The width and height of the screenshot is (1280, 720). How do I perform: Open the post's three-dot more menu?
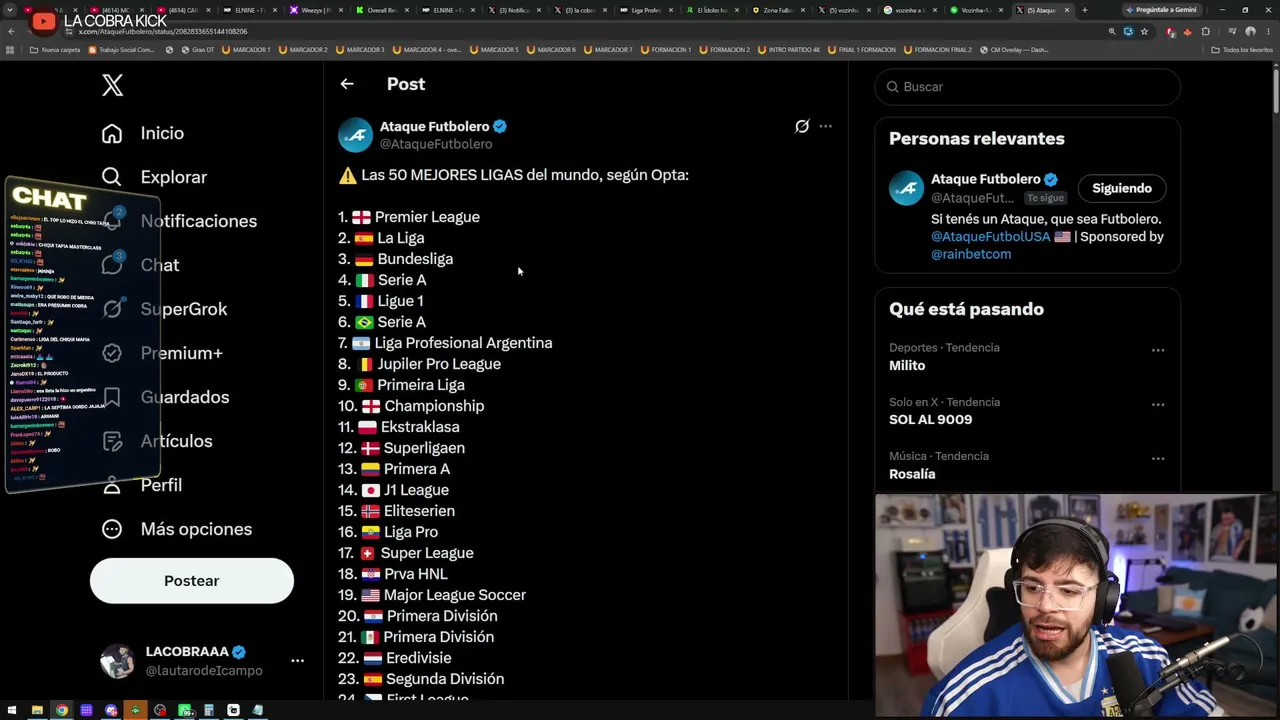click(825, 126)
